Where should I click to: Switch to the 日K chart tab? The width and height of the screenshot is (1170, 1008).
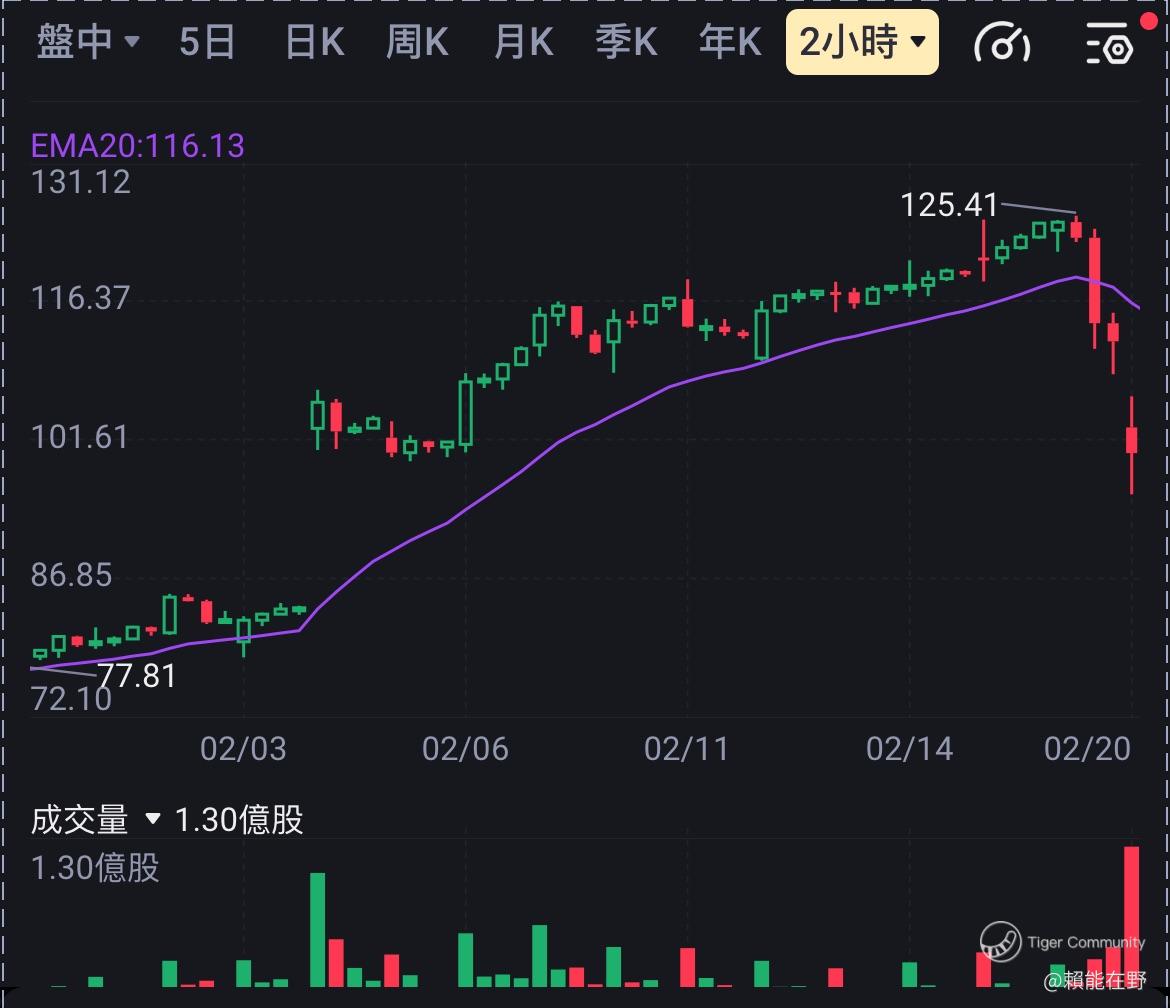[315, 41]
